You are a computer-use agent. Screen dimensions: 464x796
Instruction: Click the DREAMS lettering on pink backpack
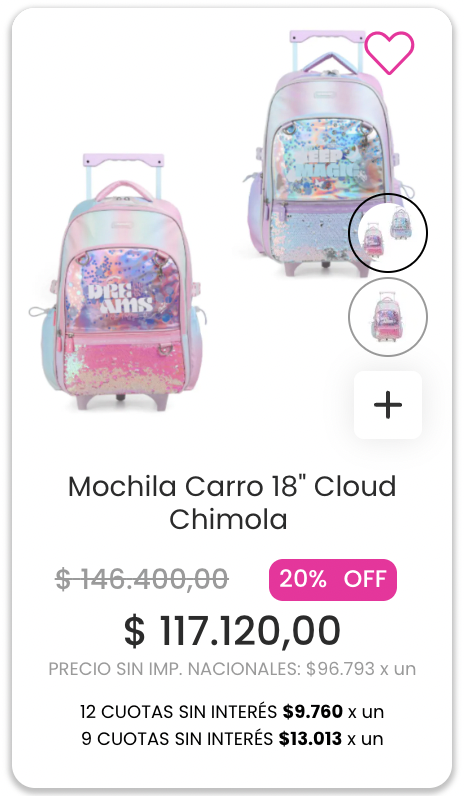tap(120, 299)
